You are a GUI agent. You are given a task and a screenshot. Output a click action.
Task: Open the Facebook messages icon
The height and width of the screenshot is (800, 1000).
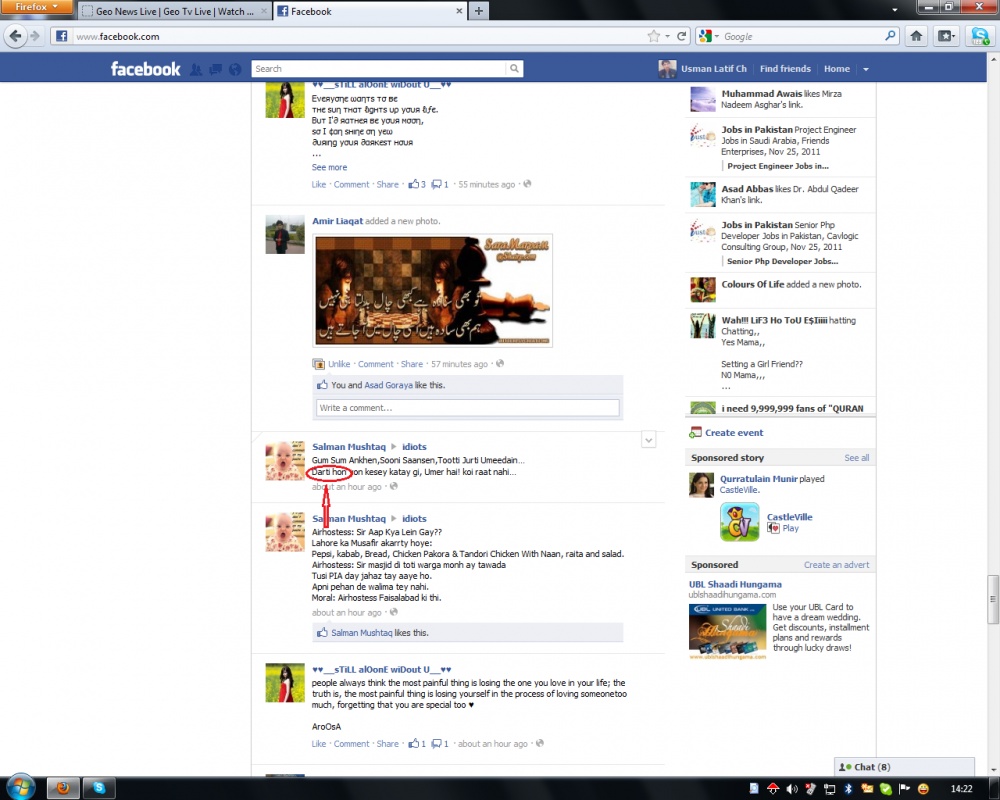tap(215, 69)
